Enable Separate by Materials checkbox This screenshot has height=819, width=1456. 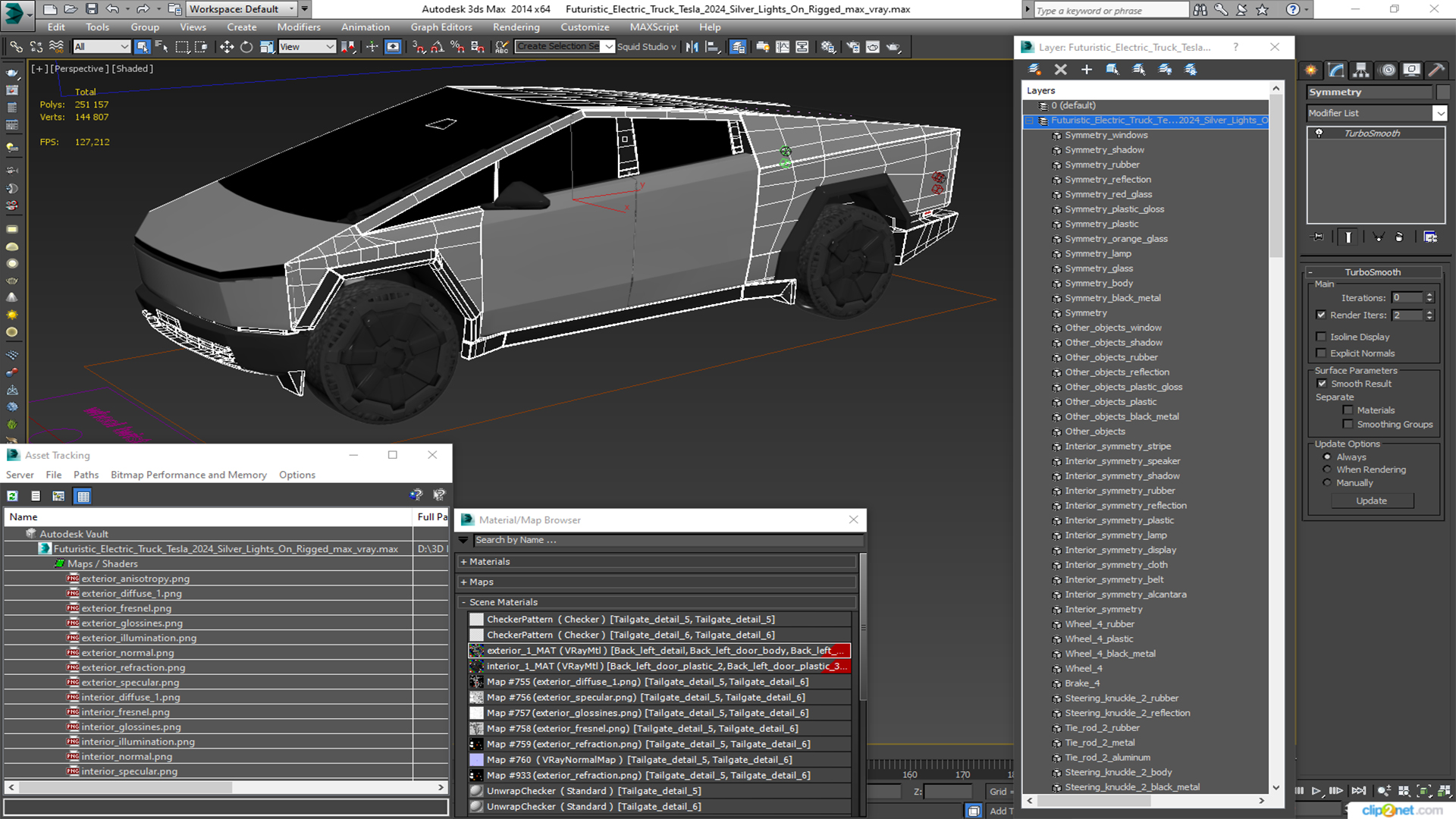click(x=1348, y=410)
